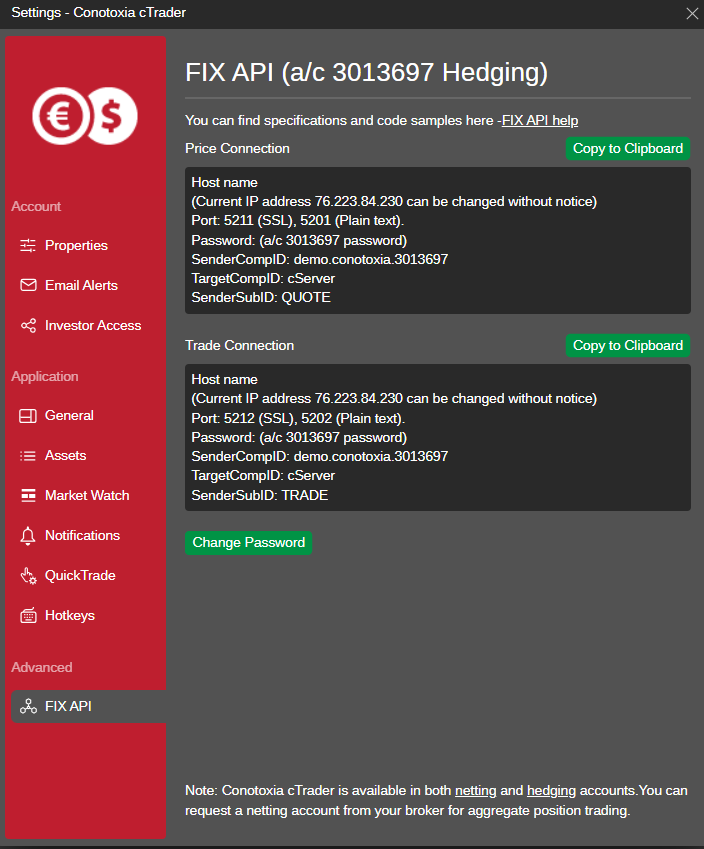Follow the netting link in the note
This screenshot has height=849, width=704.
(475, 791)
